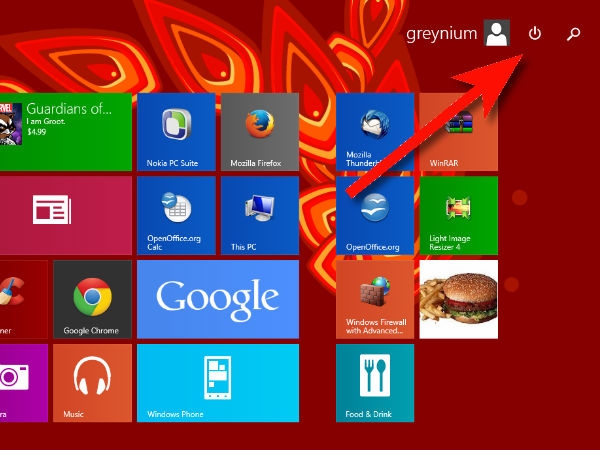Open Windows Firewall with Advanced Security tile
Image resolution: width=600 pixels, height=450 pixels.
coord(375,299)
